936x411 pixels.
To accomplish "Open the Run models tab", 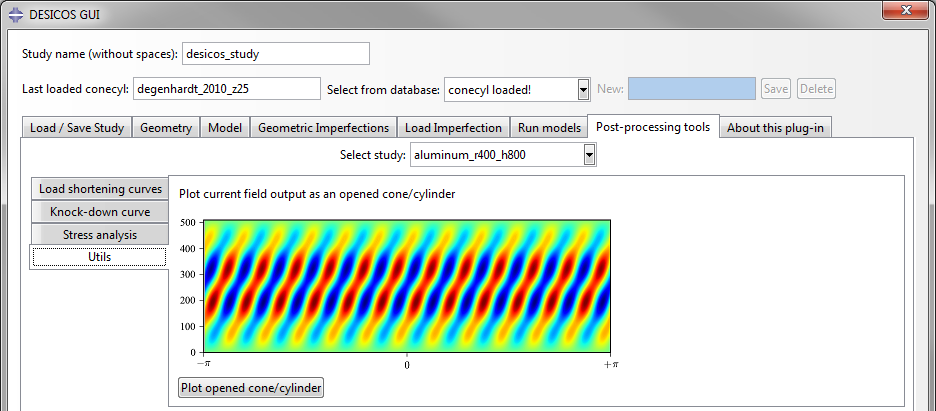I will pos(549,128).
